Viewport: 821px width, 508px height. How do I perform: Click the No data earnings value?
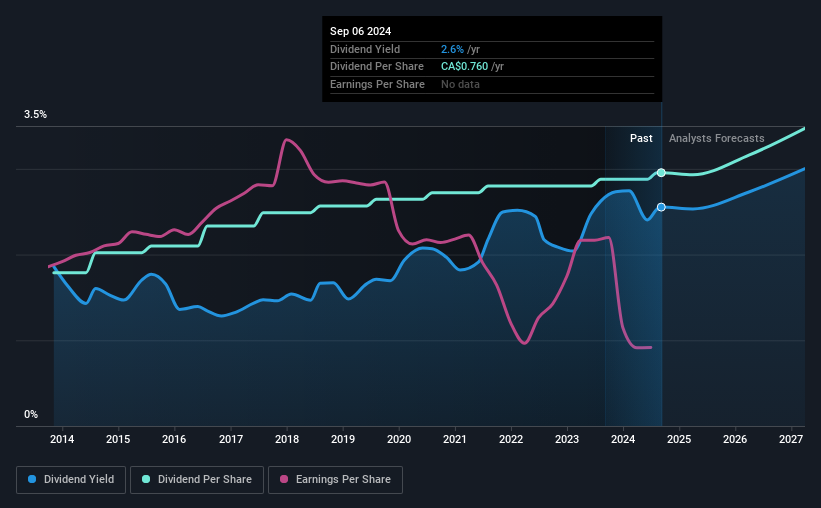tap(460, 84)
